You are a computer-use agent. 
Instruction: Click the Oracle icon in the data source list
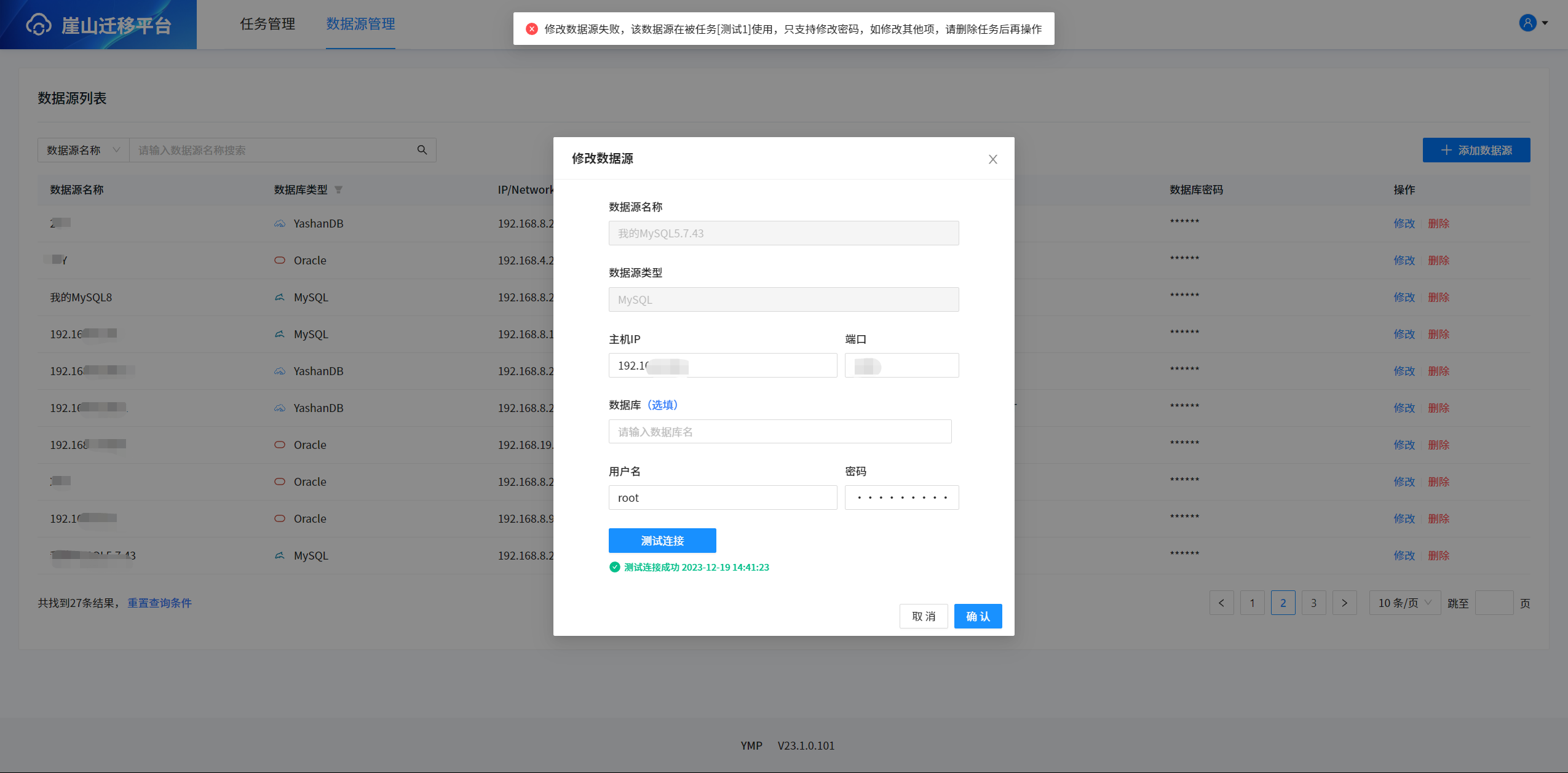[x=280, y=260]
